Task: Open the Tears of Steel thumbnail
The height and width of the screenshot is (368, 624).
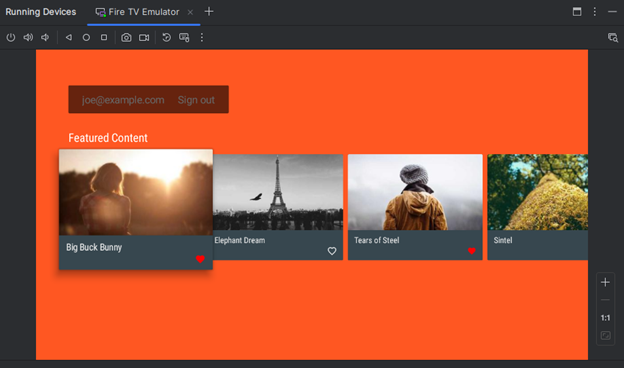Action: click(415, 192)
